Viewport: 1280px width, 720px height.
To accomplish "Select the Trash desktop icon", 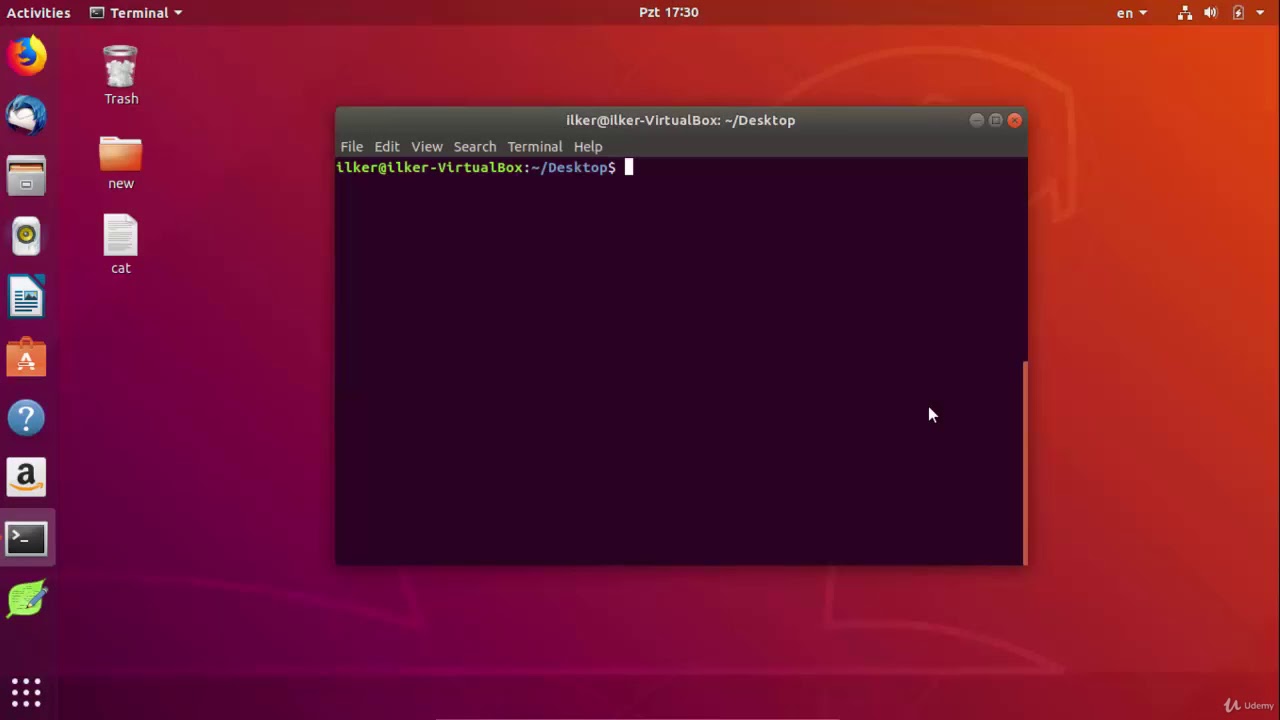I will [121, 75].
